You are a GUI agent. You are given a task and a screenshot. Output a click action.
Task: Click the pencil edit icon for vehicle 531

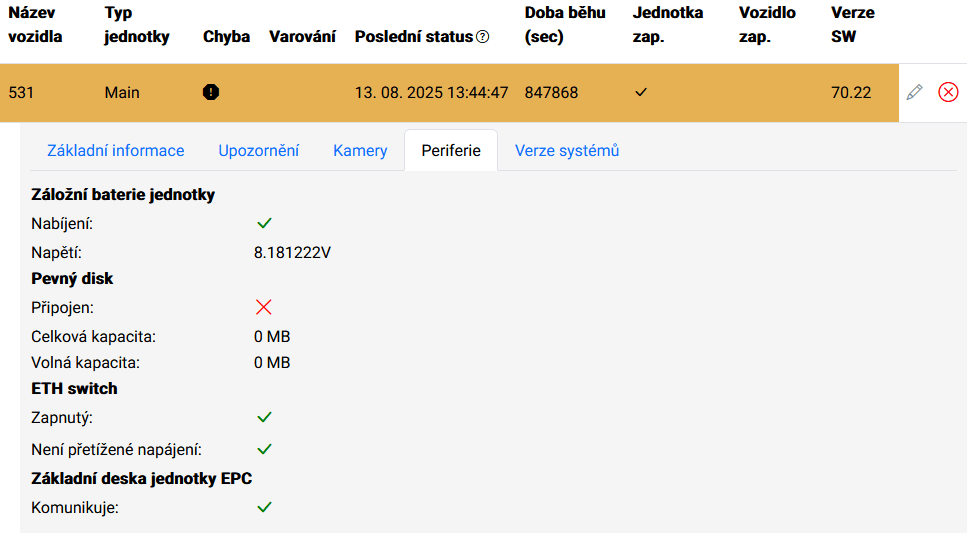tap(914, 93)
